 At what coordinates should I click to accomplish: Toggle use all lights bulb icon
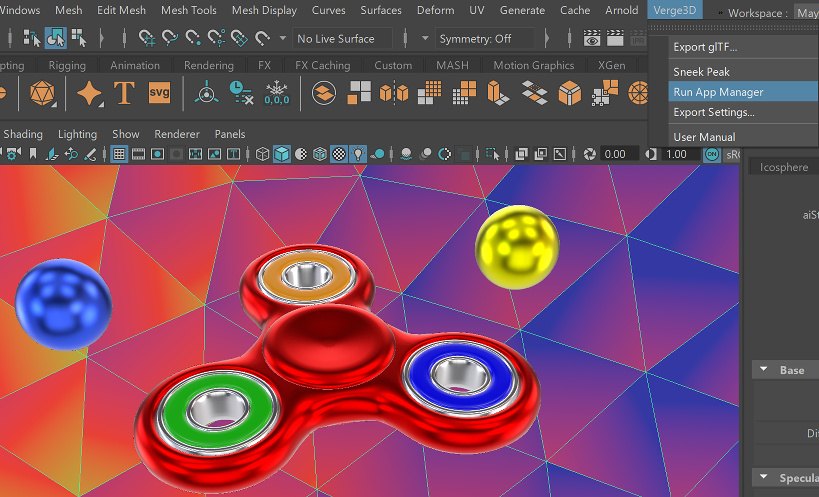click(358, 154)
